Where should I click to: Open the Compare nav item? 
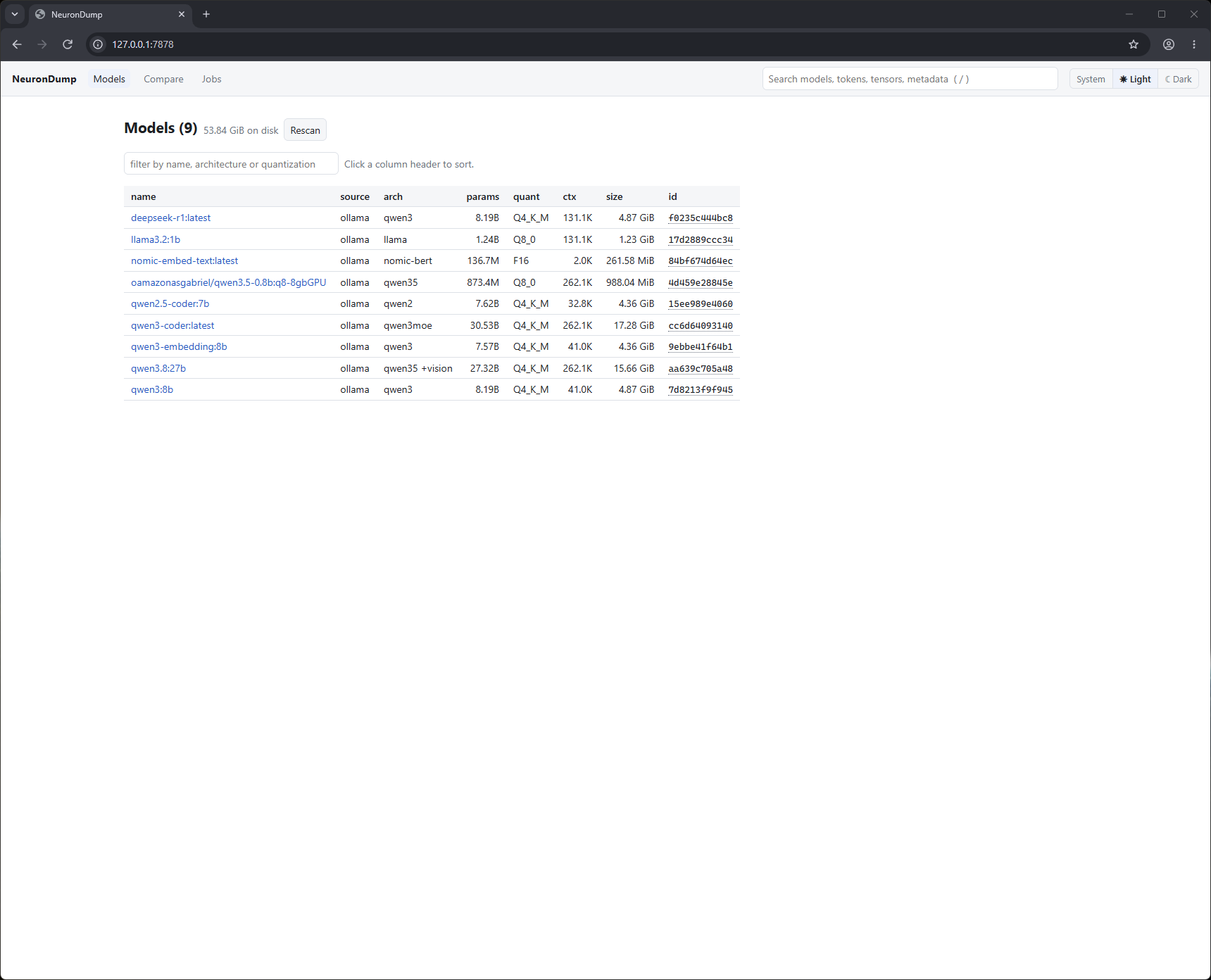(163, 79)
